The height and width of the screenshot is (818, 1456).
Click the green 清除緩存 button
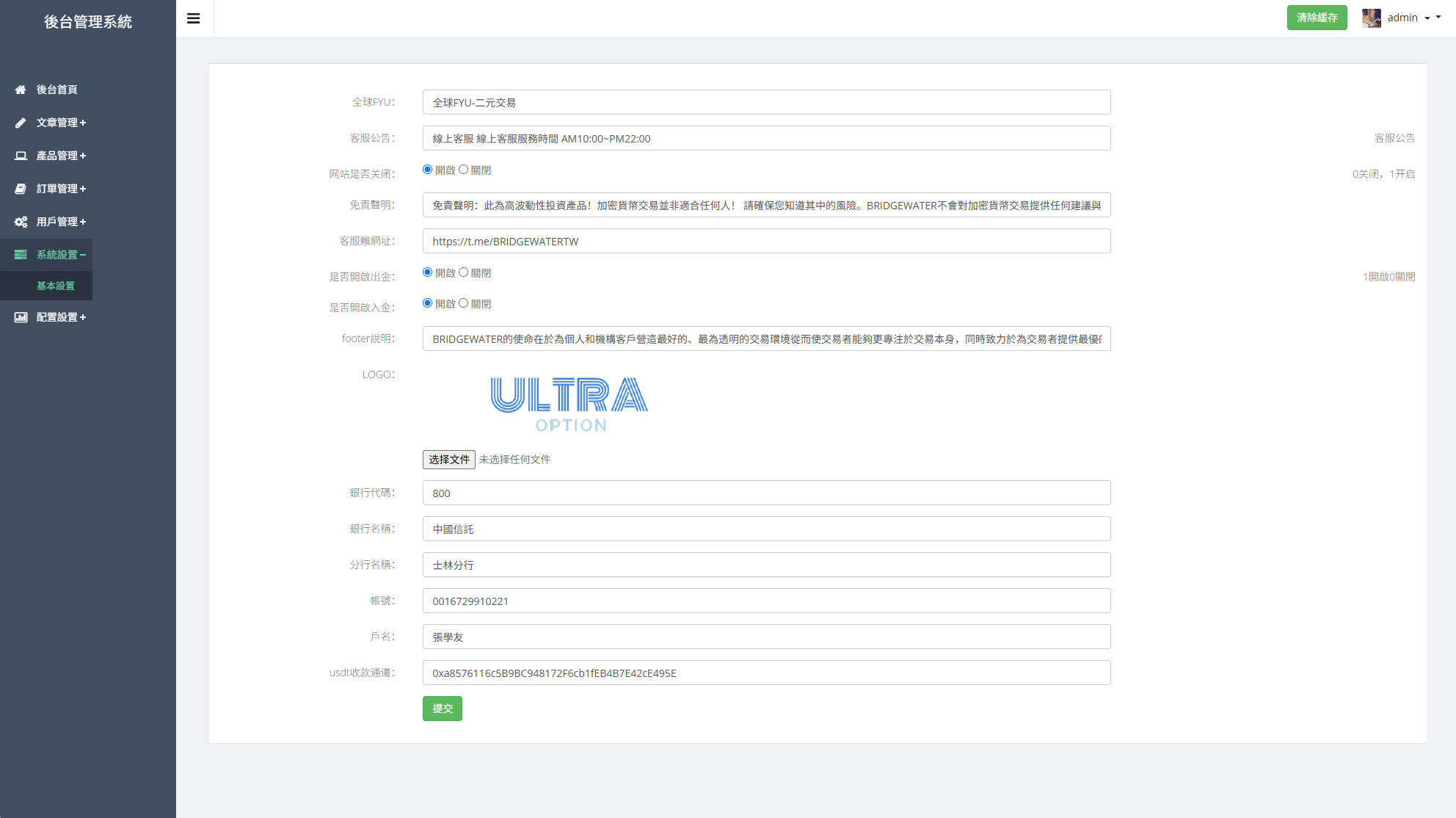[1317, 18]
